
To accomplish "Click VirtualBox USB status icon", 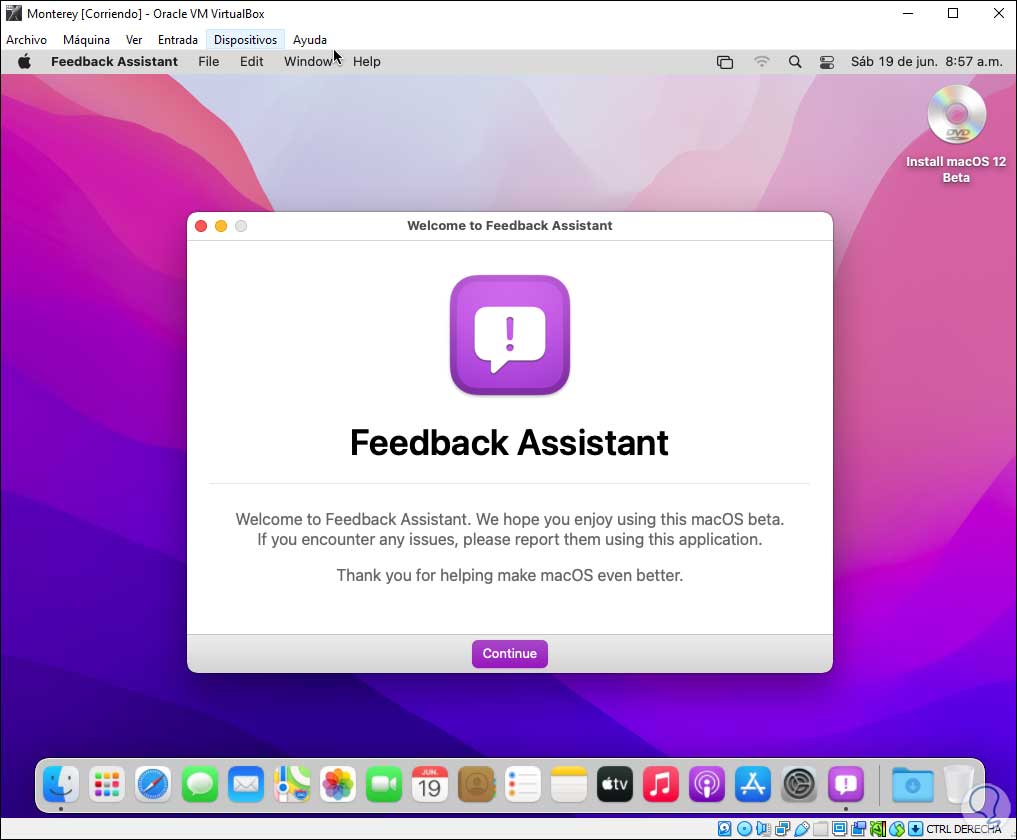I will (802, 828).
